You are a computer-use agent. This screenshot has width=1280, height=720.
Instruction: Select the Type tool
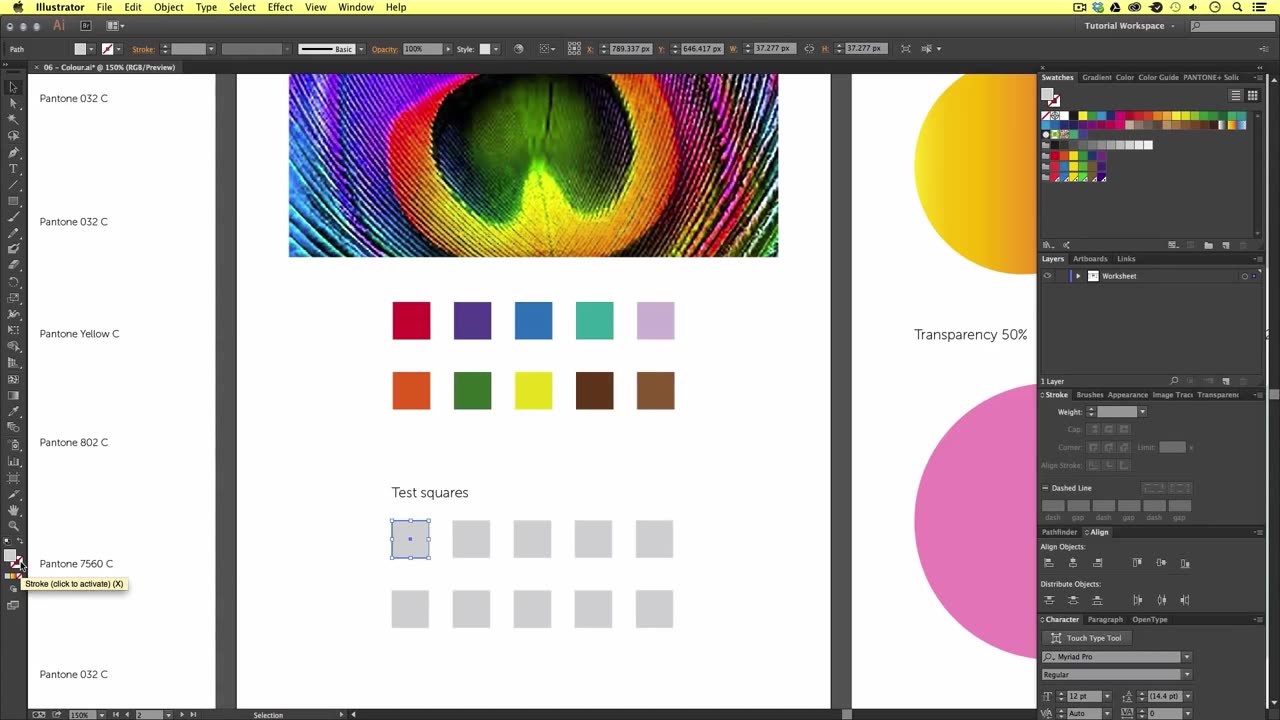click(14, 168)
